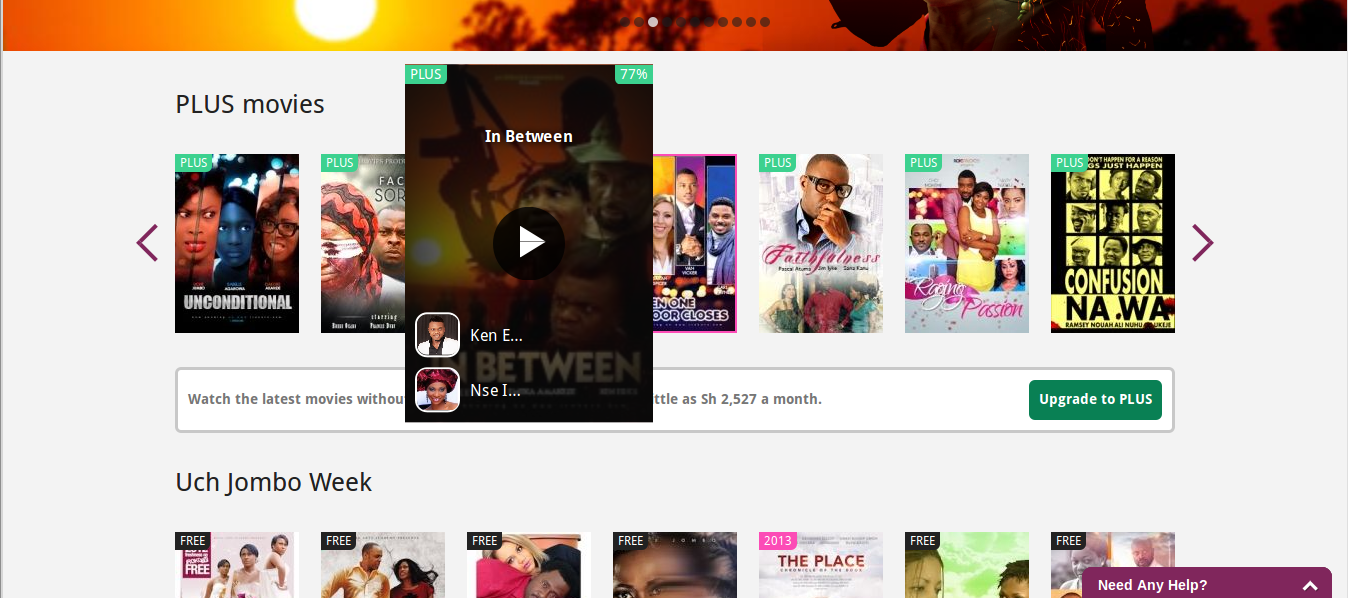
Task: Click PLUS badge on Unconditional poster
Action: [194, 162]
